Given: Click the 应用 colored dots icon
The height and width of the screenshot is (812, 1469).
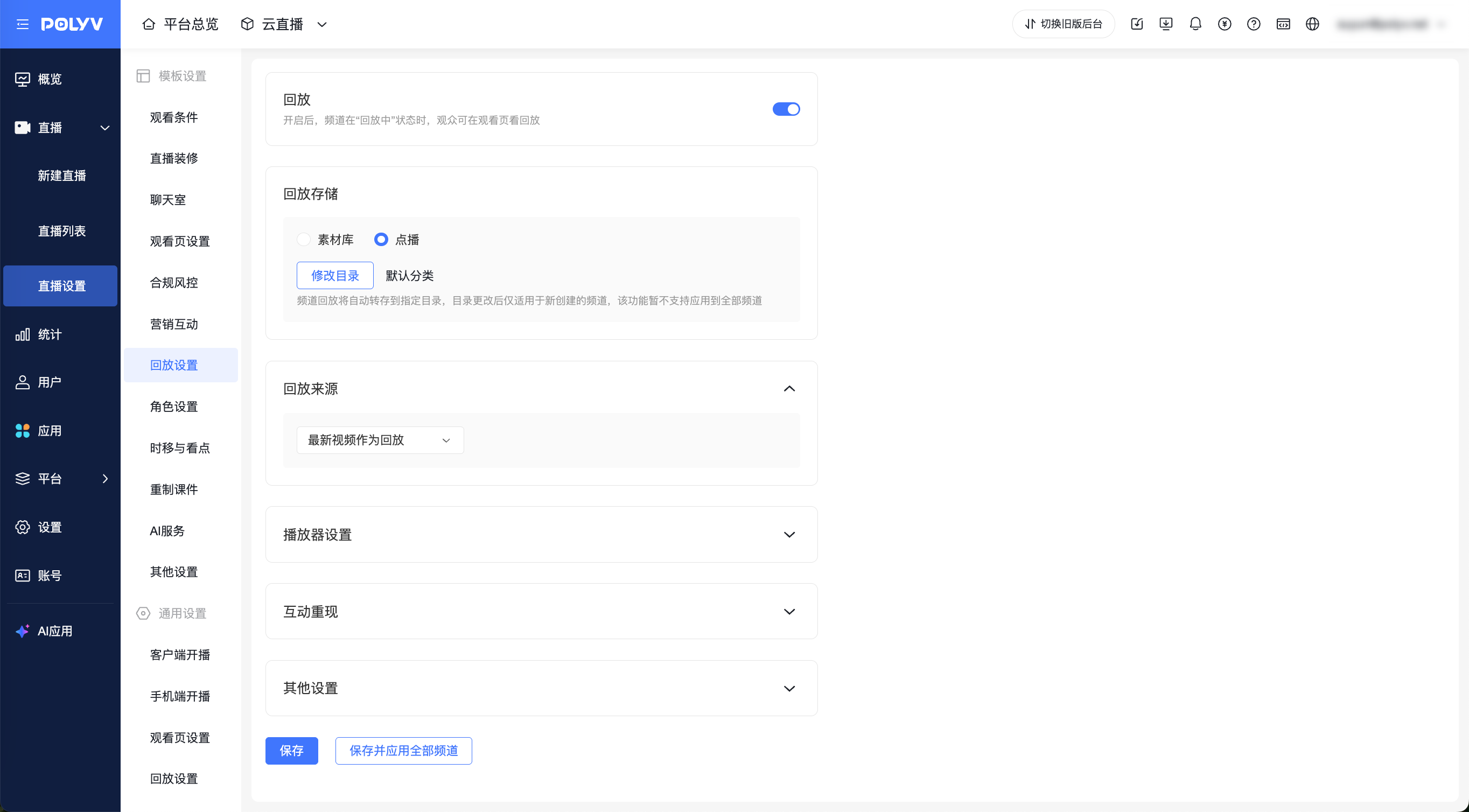Looking at the screenshot, I should (22, 431).
